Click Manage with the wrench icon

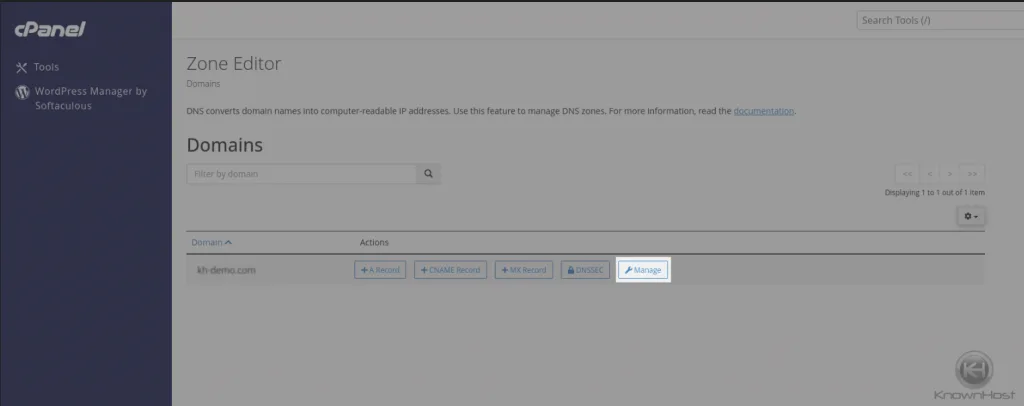tap(643, 270)
